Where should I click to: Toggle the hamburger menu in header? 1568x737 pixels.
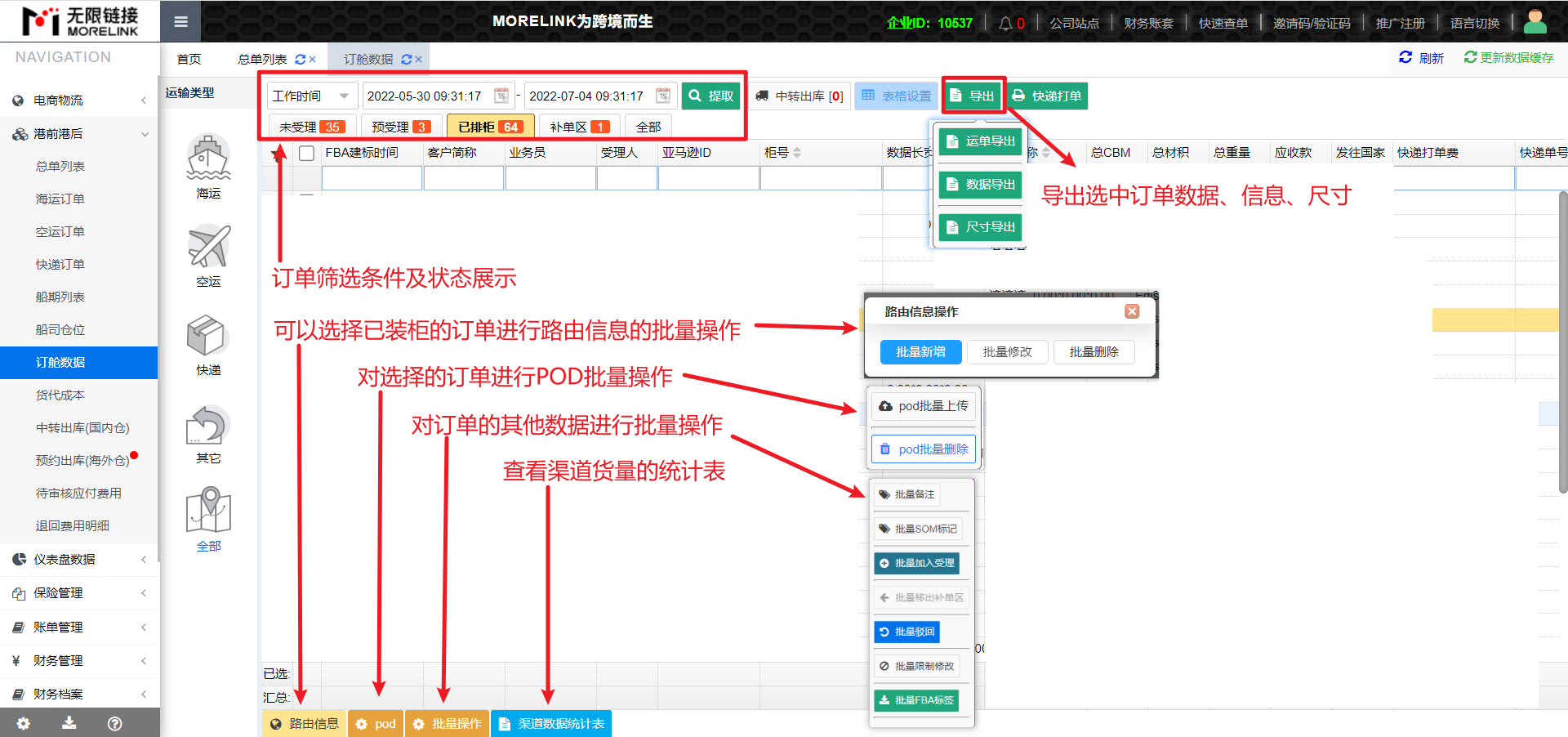pos(180,22)
